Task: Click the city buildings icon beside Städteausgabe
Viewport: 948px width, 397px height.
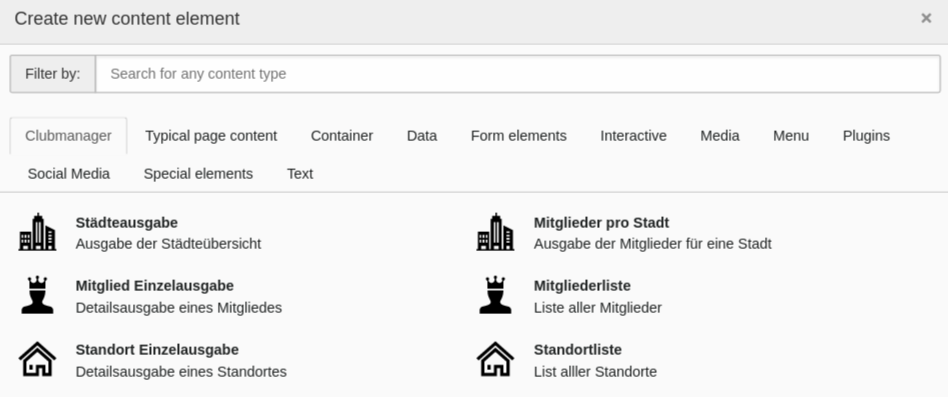Action: coord(37,232)
